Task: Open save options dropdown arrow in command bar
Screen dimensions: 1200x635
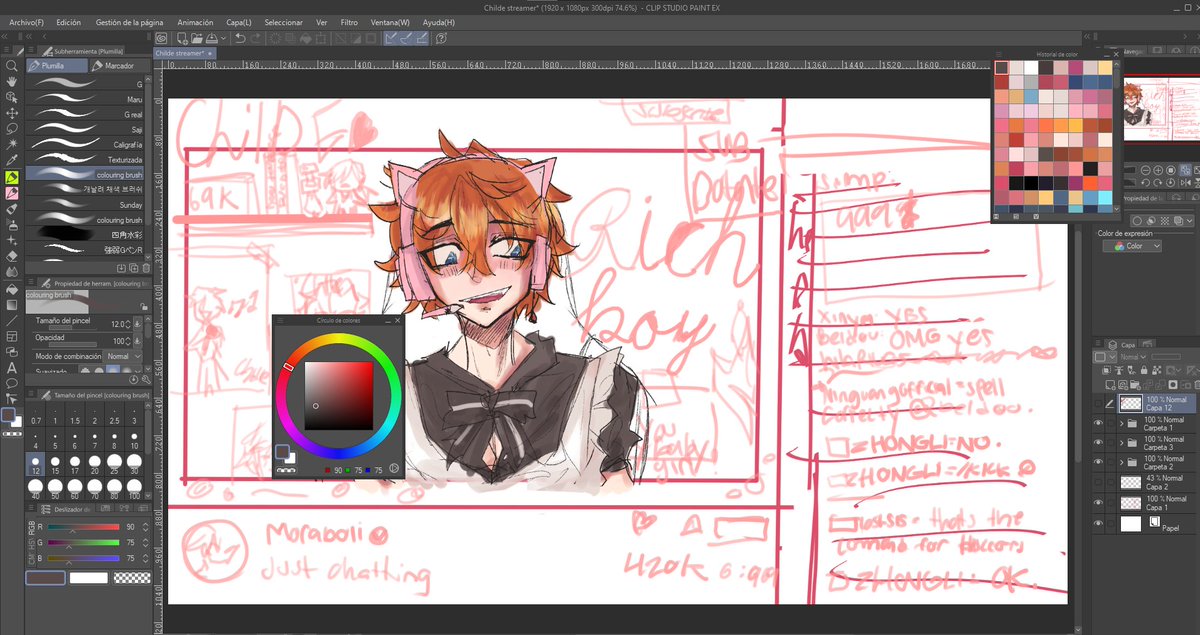Action: click(225, 38)
